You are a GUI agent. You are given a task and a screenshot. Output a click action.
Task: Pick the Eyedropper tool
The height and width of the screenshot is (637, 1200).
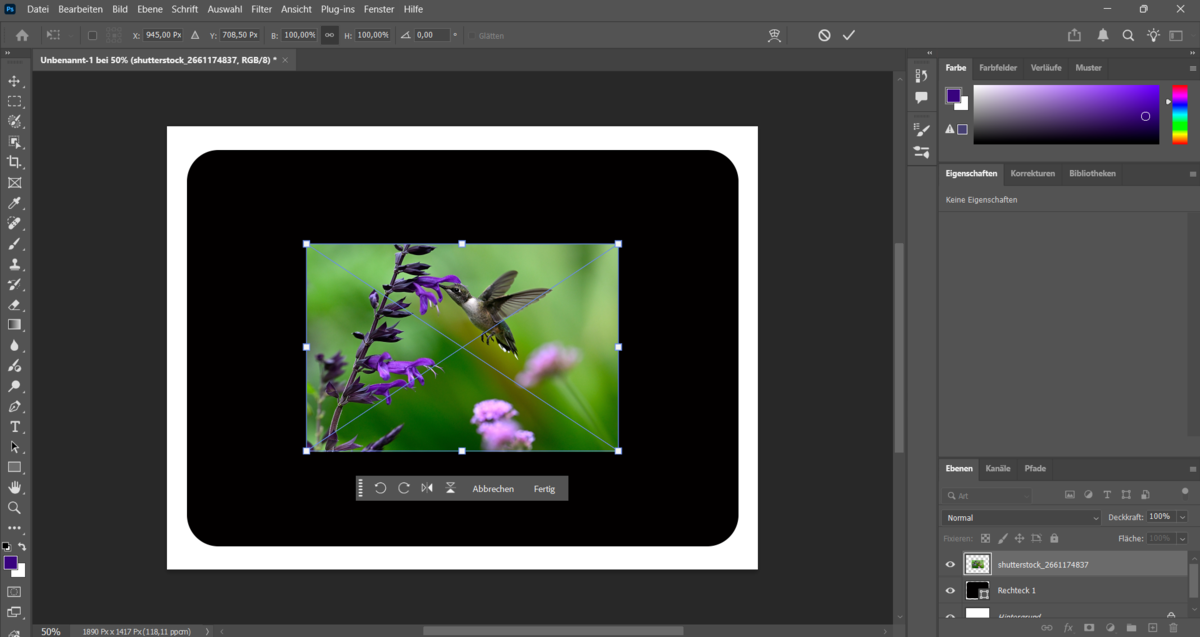pyautogui.click(x=15, y=202)
